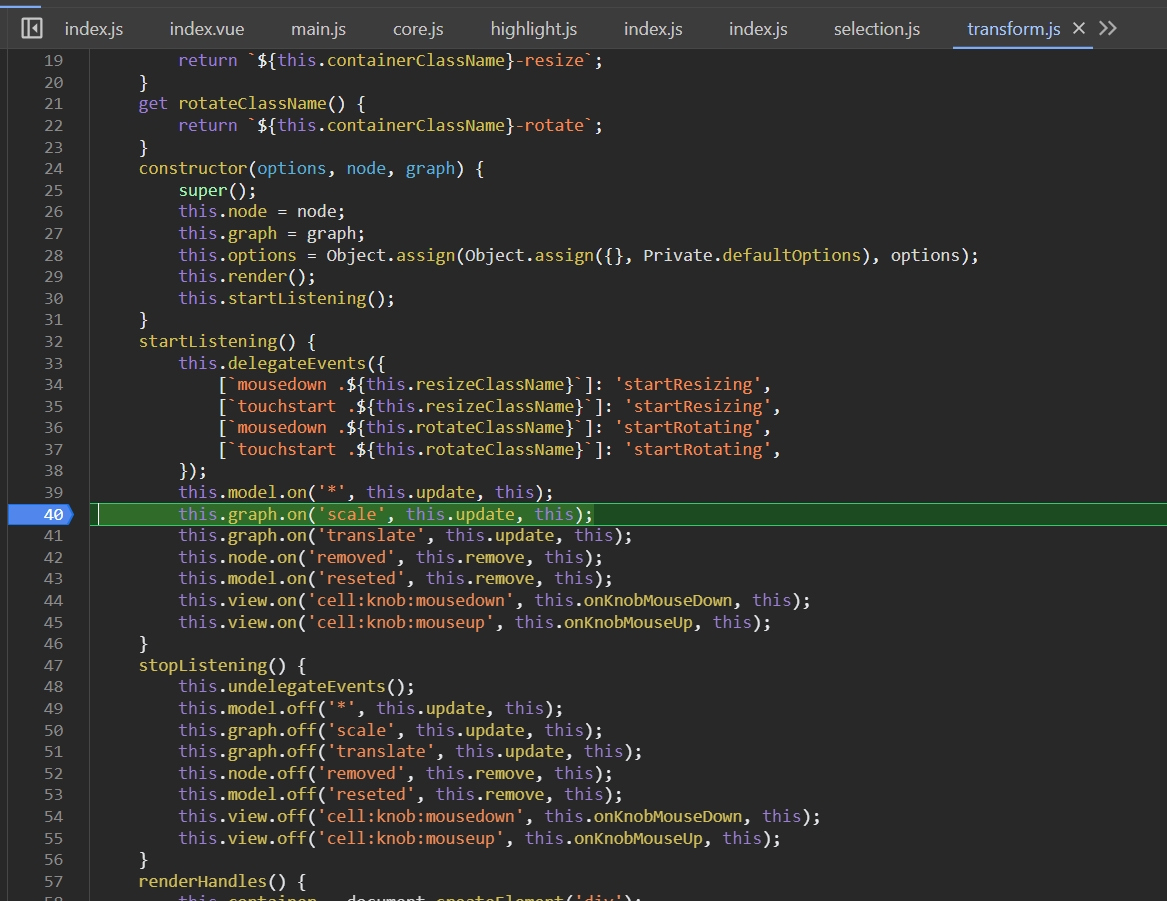Viewport: 1167px width, 901px height.
Task: Click the '-resize' template text on line 19
Action: point(549,61)
